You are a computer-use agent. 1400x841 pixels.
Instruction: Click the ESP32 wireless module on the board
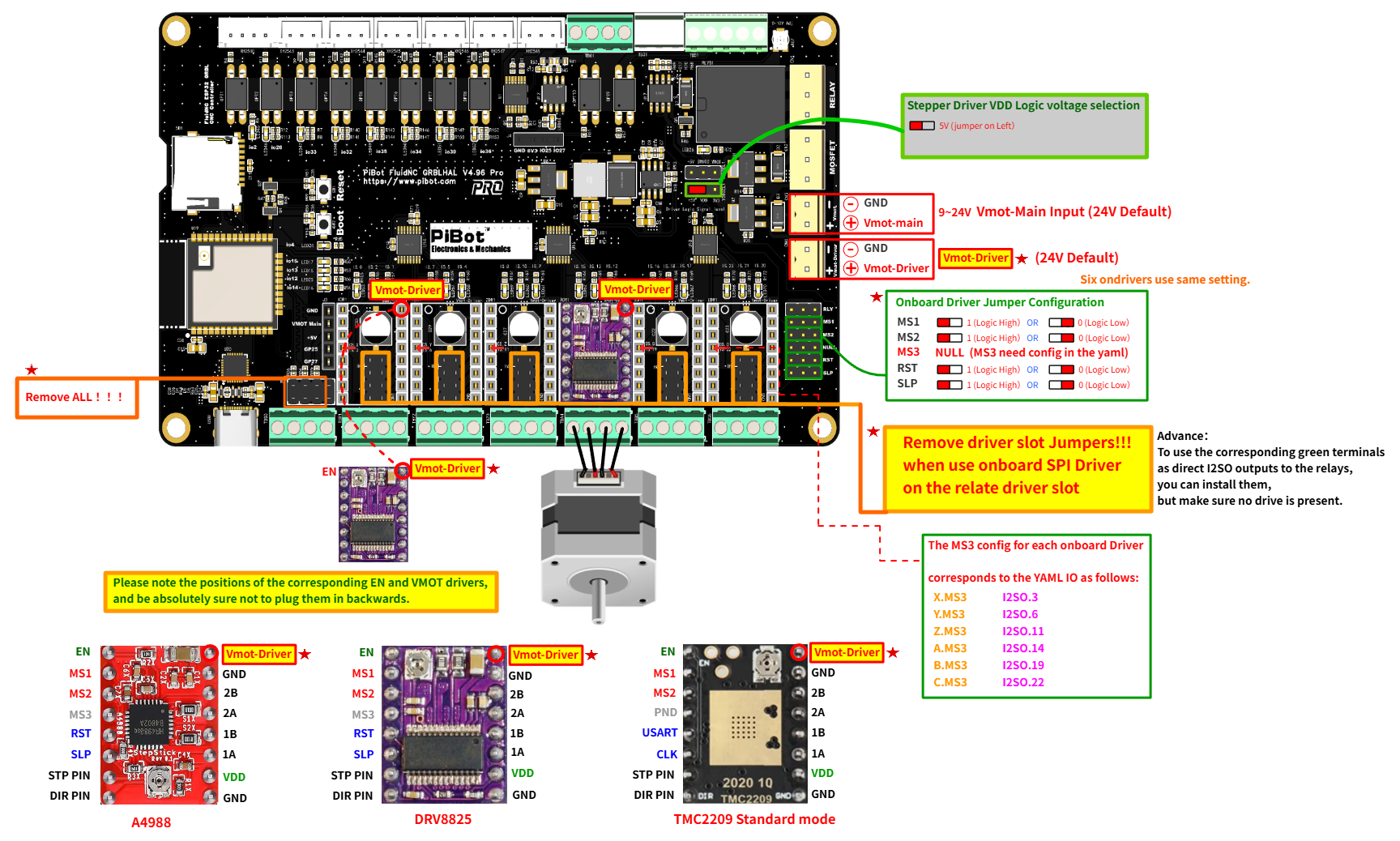coord(233,284)
